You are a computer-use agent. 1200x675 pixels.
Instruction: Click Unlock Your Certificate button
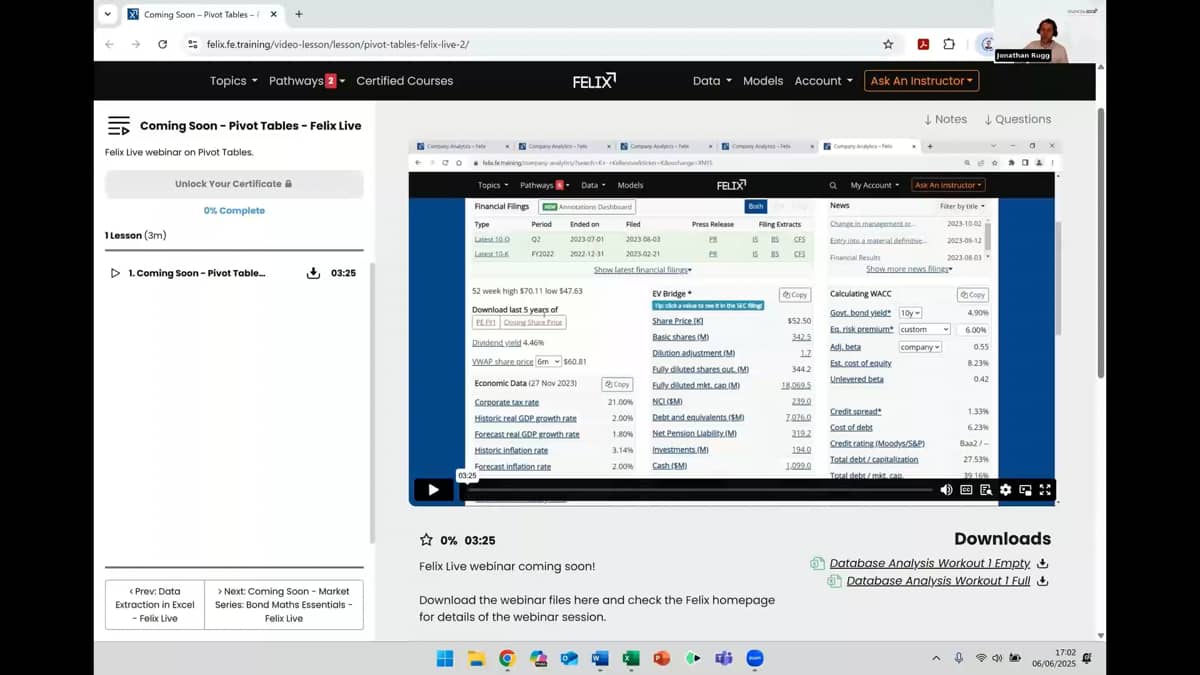coord(234,184)
